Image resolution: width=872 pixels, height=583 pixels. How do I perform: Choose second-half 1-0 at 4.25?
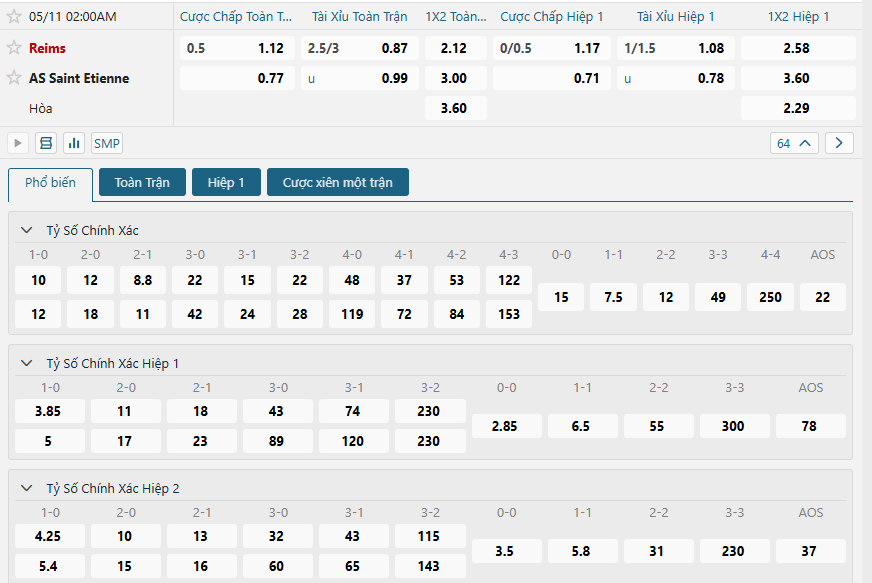point(49,536)
